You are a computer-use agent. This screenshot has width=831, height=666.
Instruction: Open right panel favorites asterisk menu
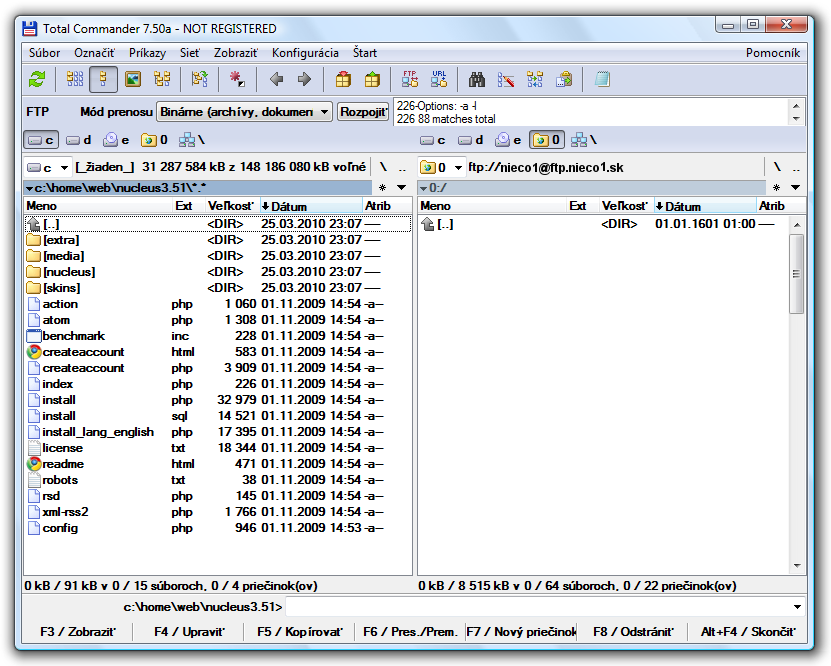pyautogui.click(x=776, y=188)
